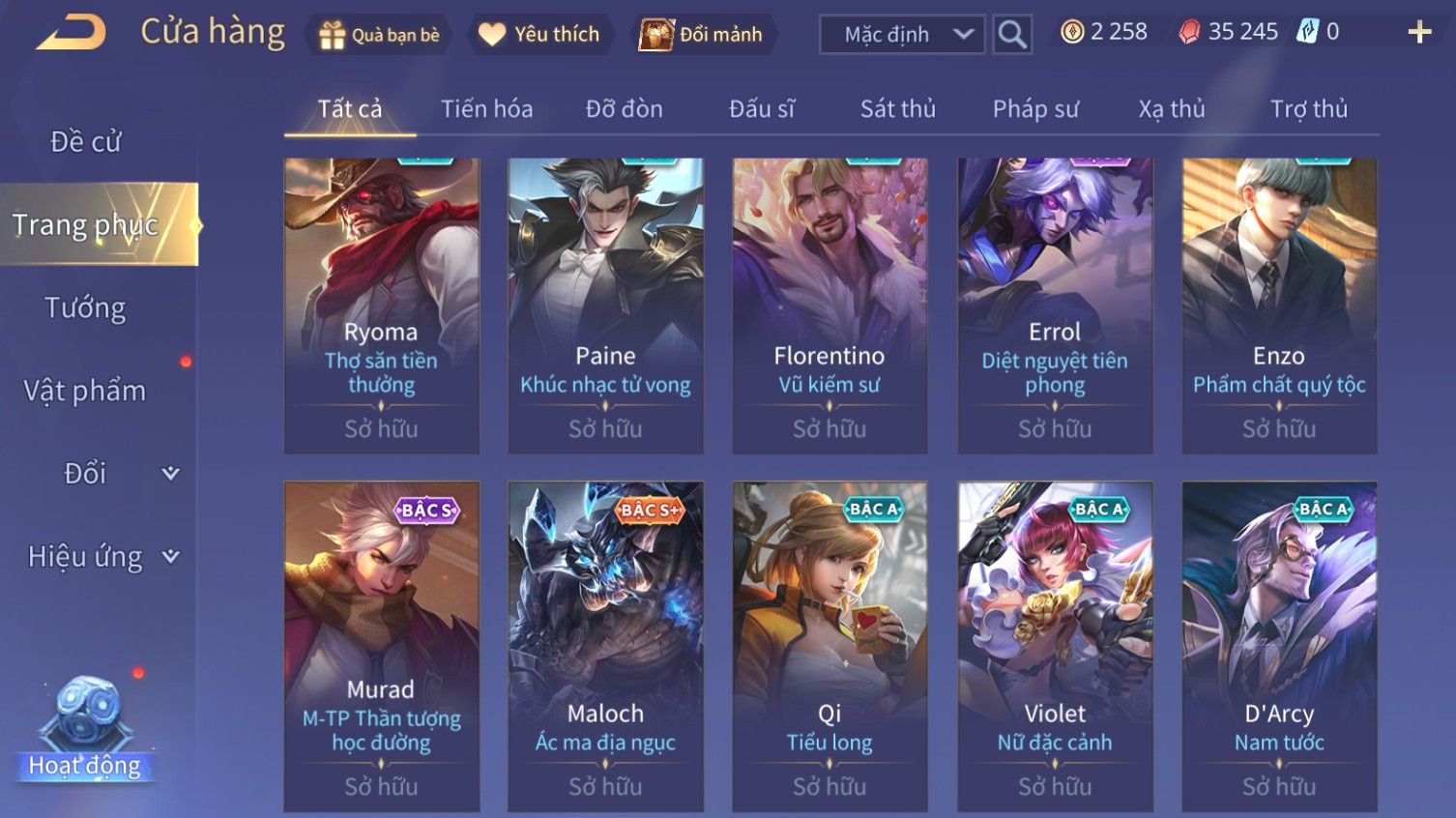Screen dimensions: 1456x818
Task: Click the golden back arrow icon
Action: (x=72, y=33)
